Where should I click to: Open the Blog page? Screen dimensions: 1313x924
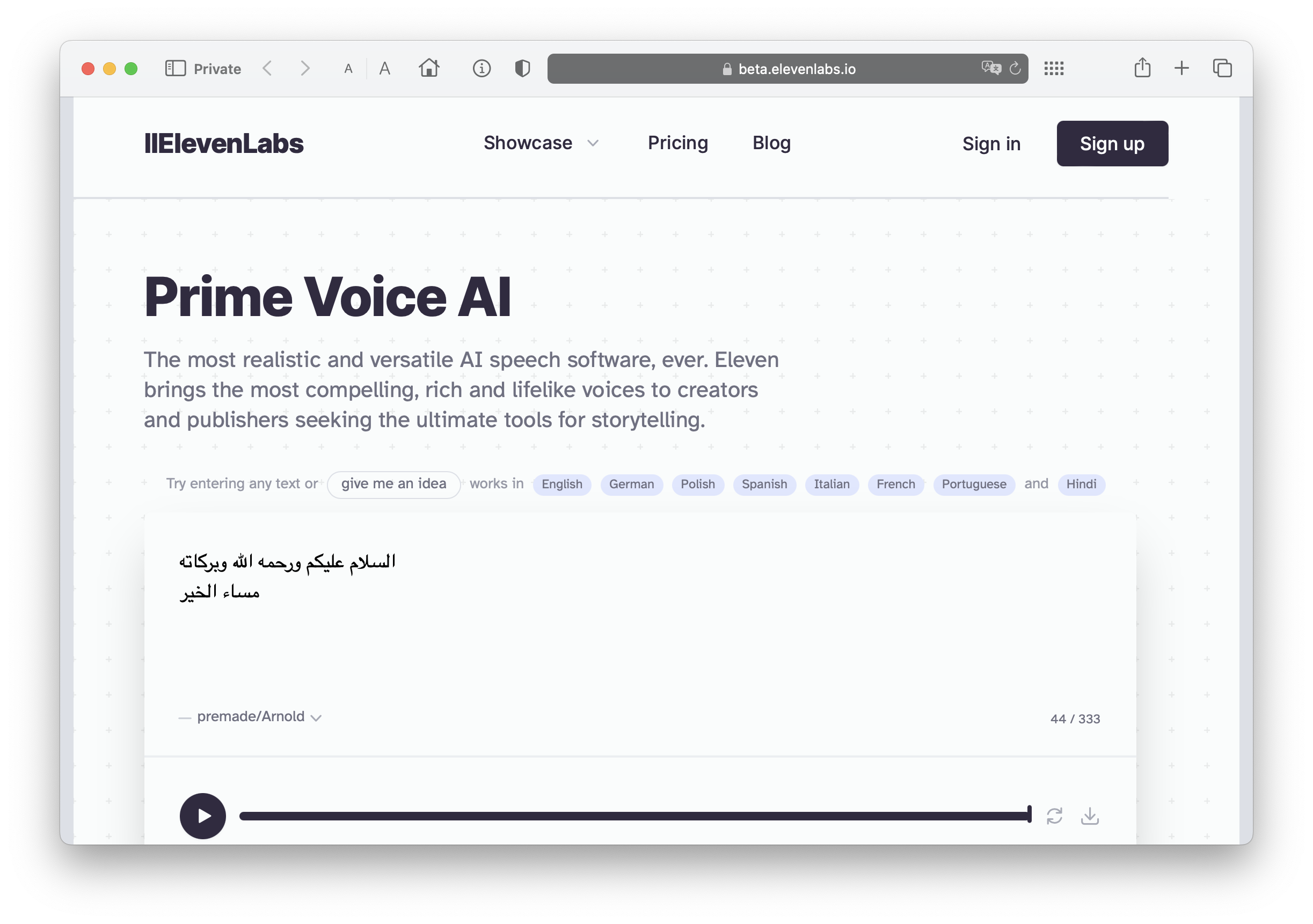(771, 143)
